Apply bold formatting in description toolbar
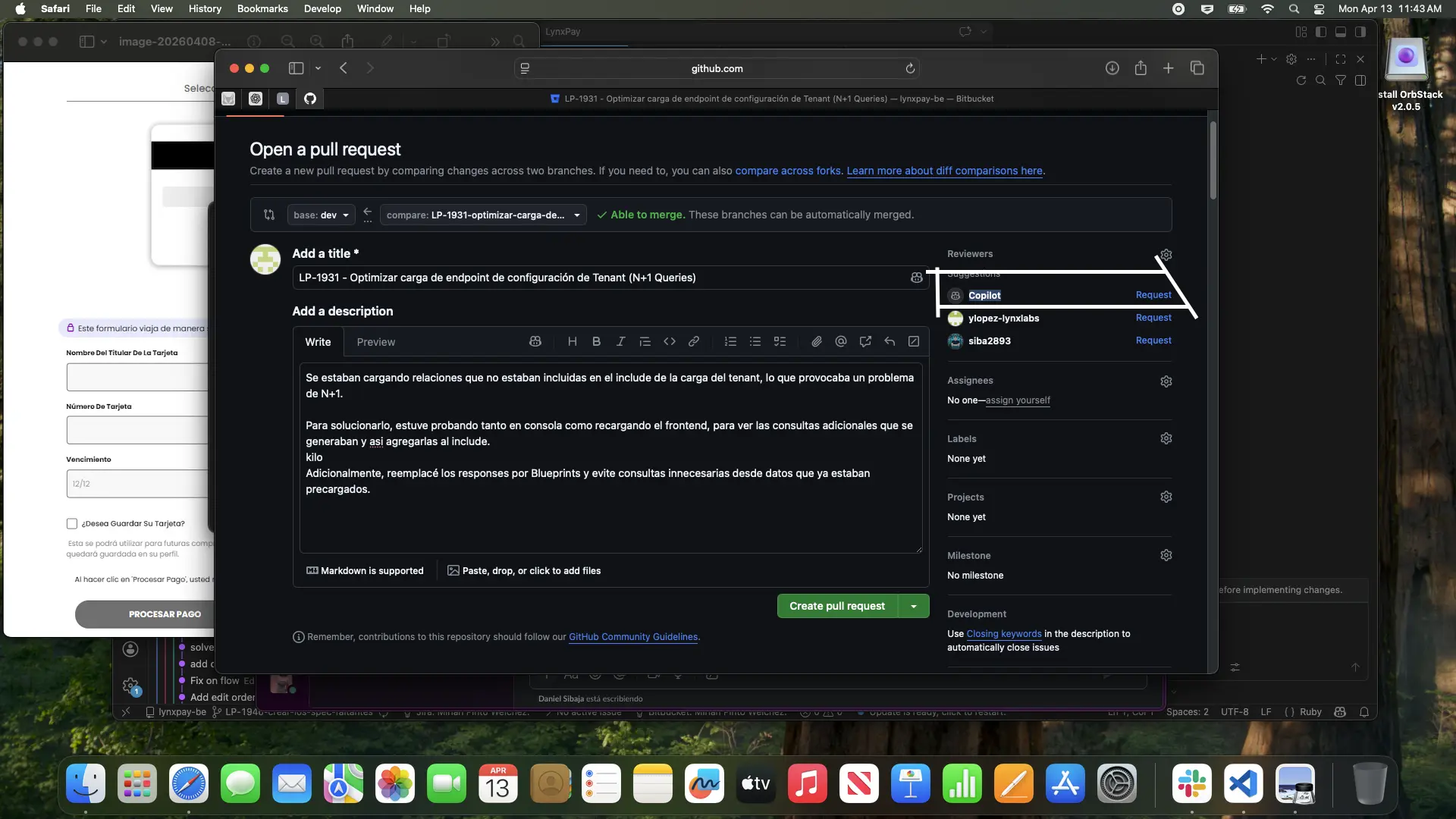The image size is (1456, 819). click(x=597, y=342)
